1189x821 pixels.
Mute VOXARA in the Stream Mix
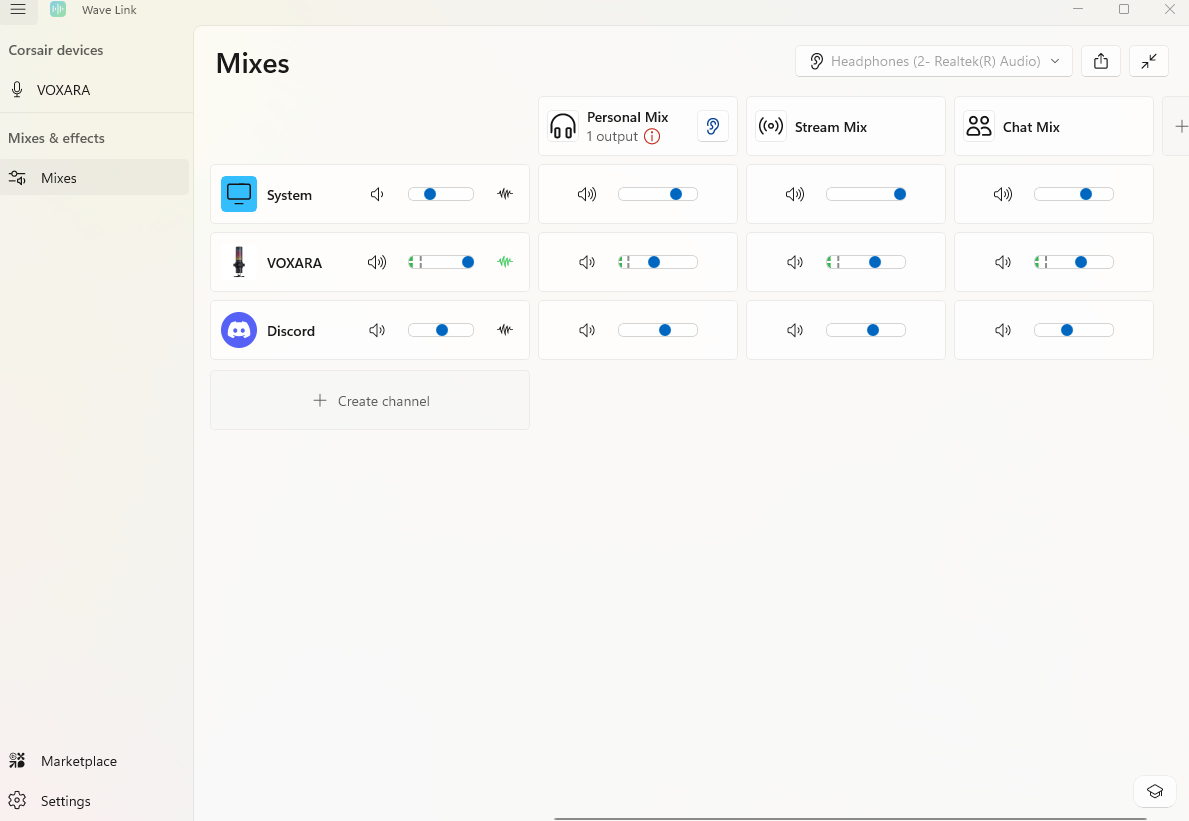tap(795, 262)
